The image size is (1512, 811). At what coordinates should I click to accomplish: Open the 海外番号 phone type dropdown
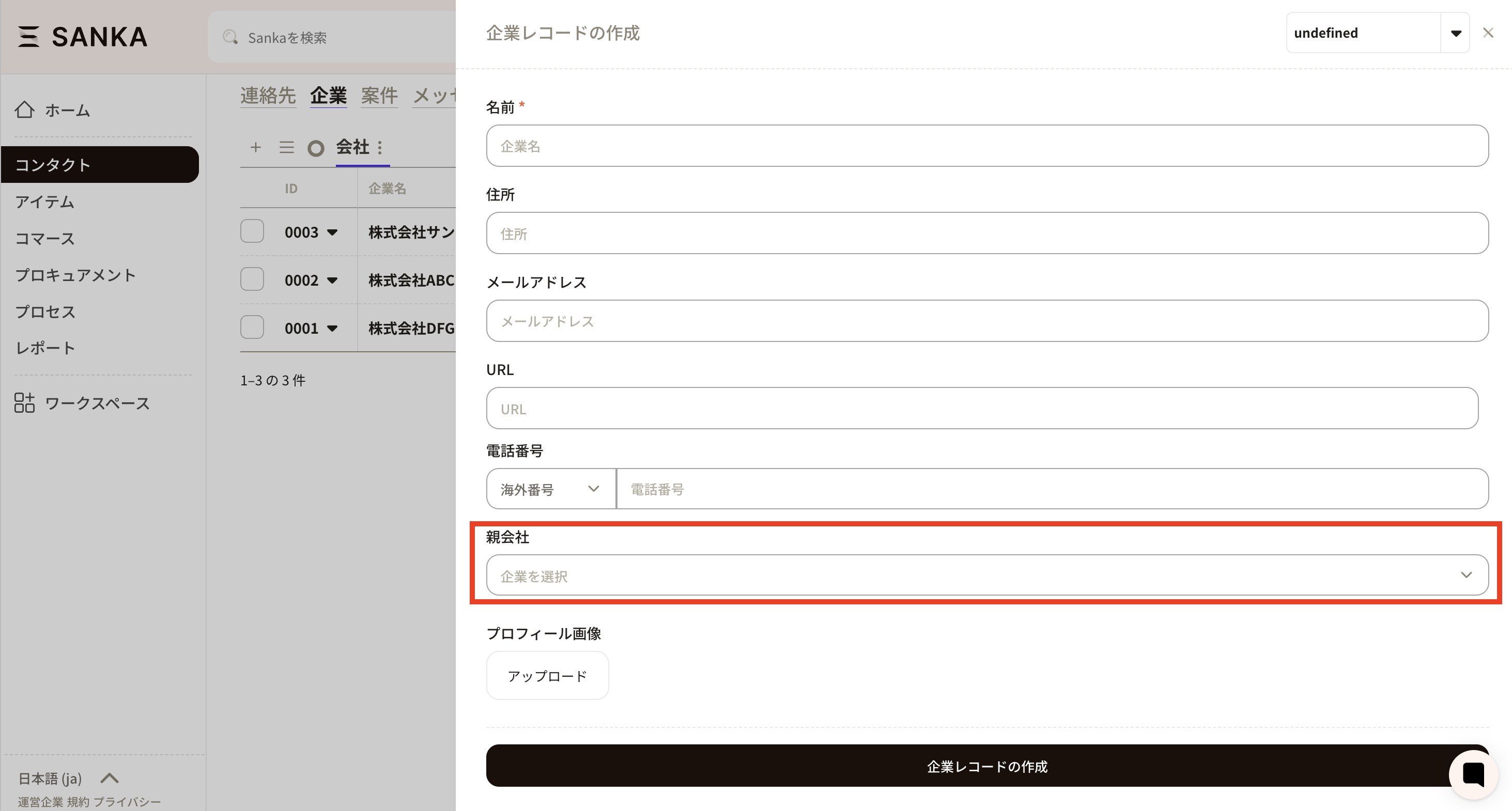click(x=550, y=489)
